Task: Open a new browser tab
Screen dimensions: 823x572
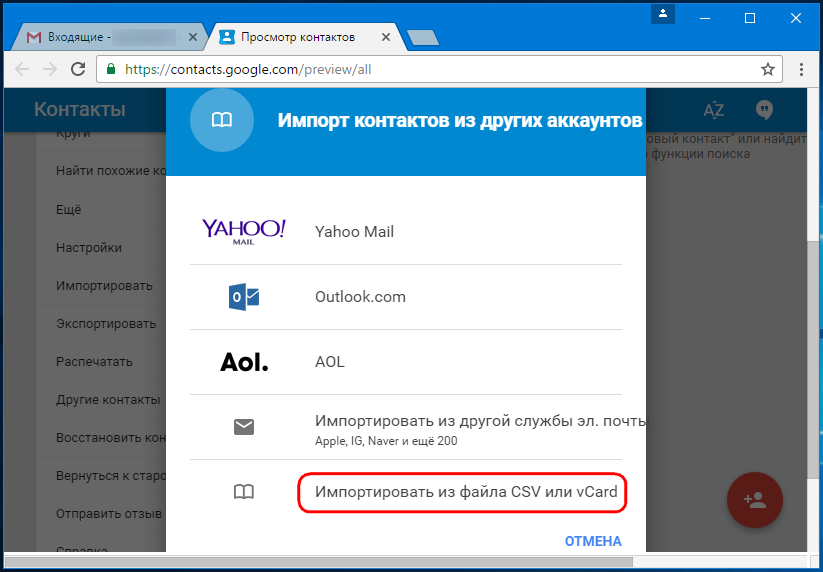Action: click(x=423, y=38)
